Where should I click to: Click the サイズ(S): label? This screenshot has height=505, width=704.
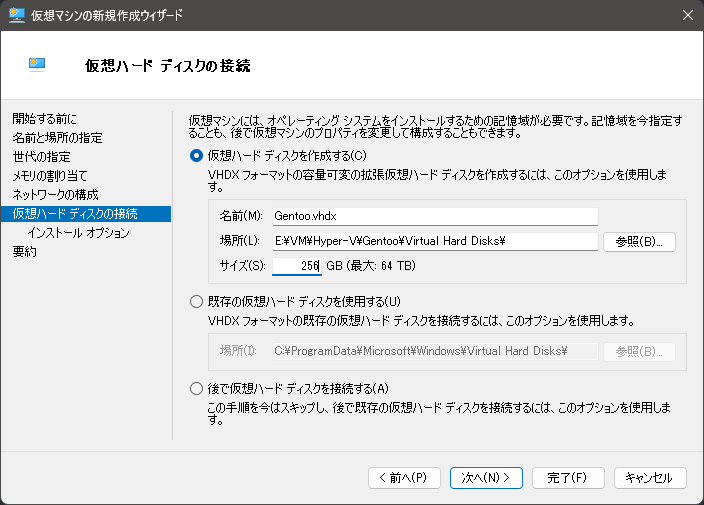click(x=242, y=266)
